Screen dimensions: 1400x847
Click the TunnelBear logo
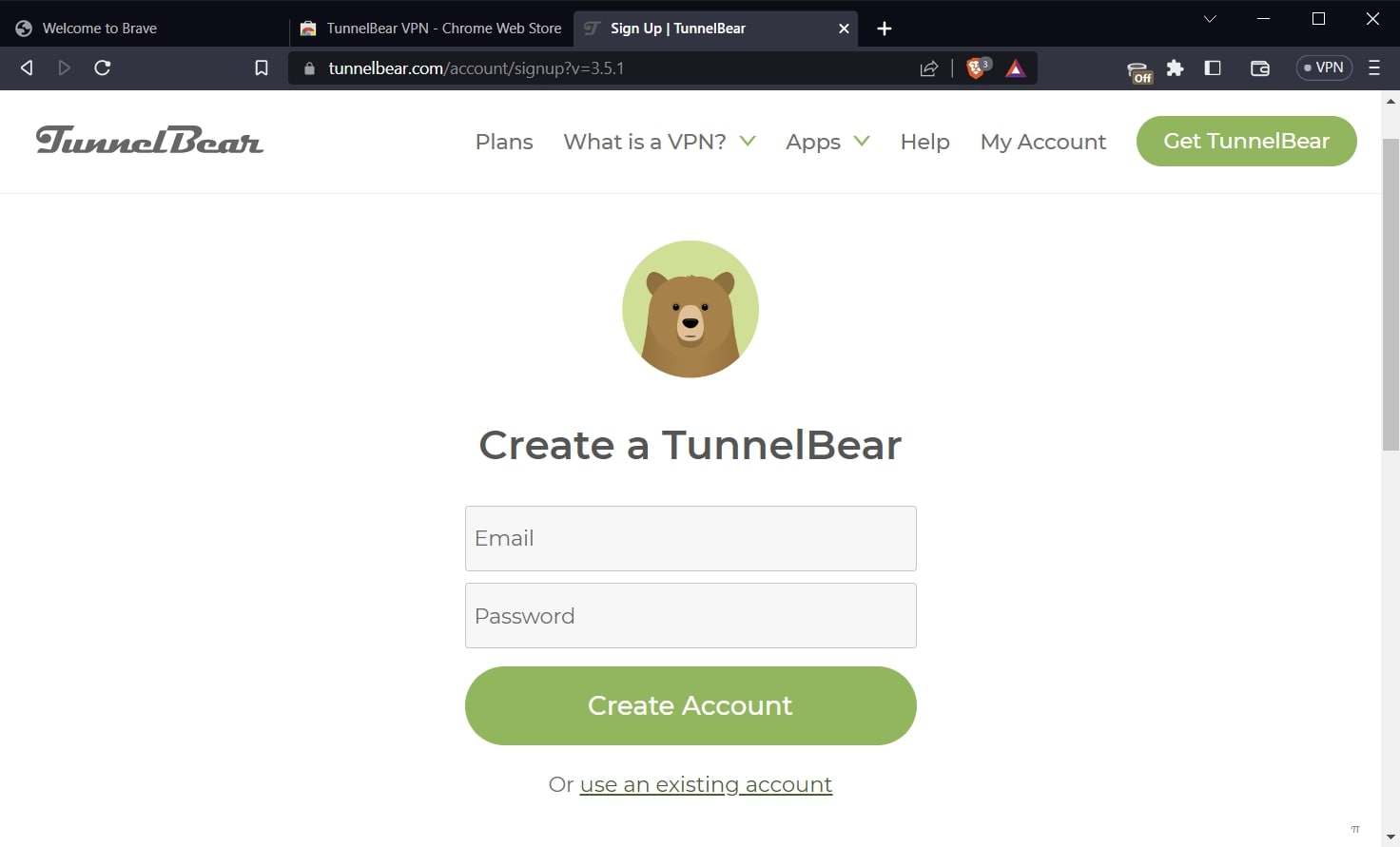[x=149, y=141]
